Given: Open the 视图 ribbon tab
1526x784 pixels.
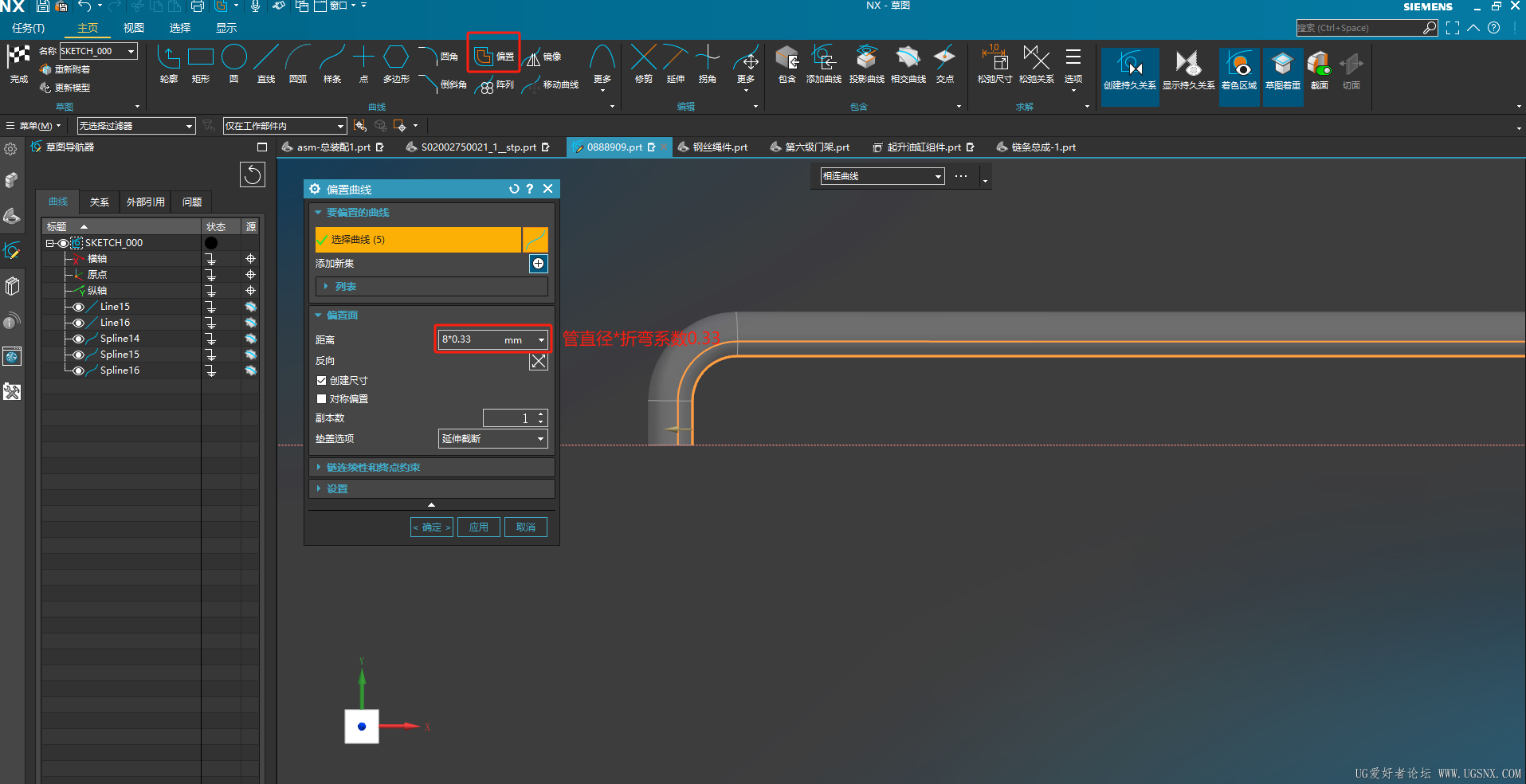Looking at the screenshot, I should click(134, 28).
